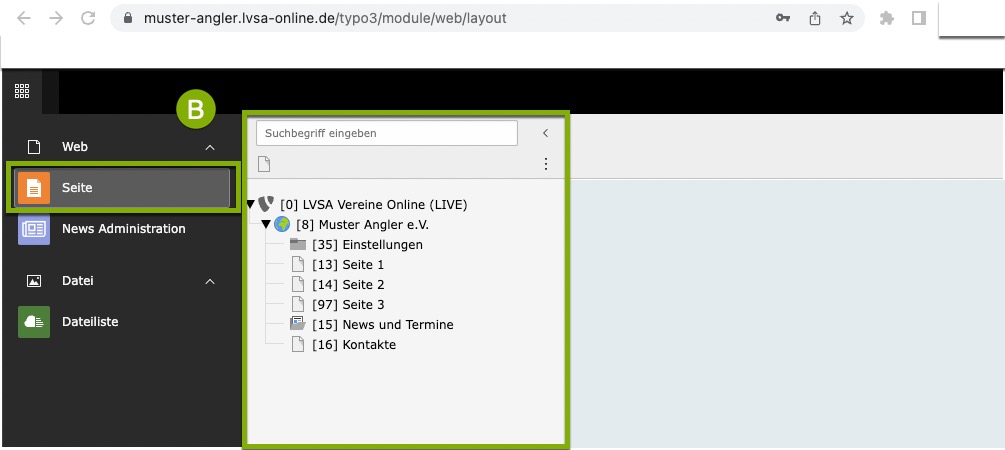
Task: Click the TYPO3 logo icon on root node
Action: (266, 204)
